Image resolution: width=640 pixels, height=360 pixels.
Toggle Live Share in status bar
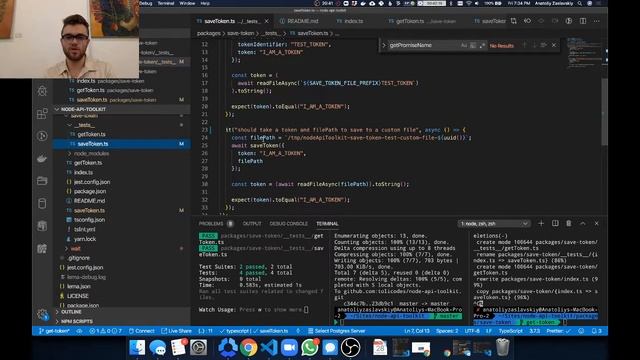coord(176,331)
